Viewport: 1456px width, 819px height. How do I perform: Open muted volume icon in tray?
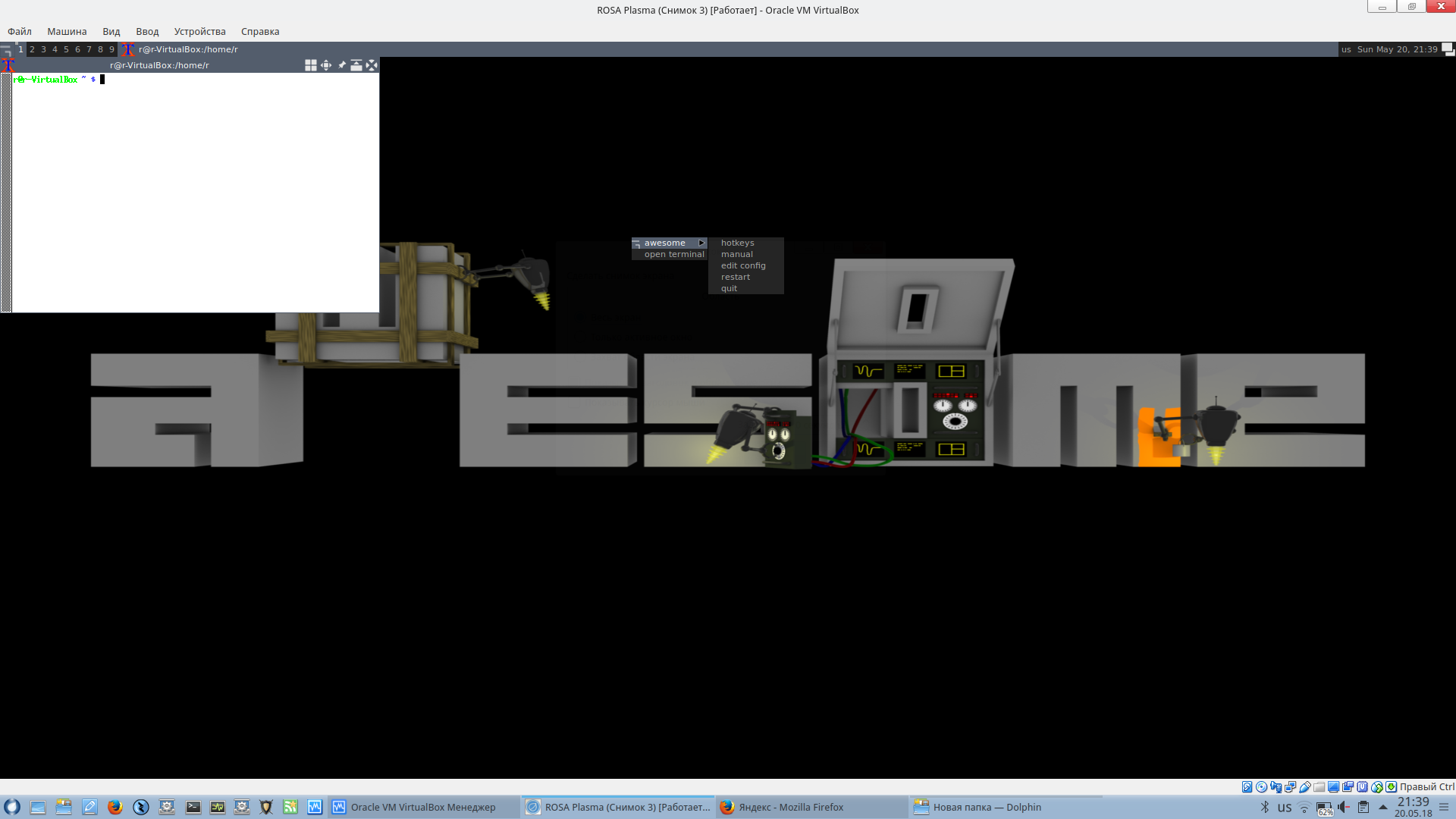pyautogui.click(x=1343, y=807)
